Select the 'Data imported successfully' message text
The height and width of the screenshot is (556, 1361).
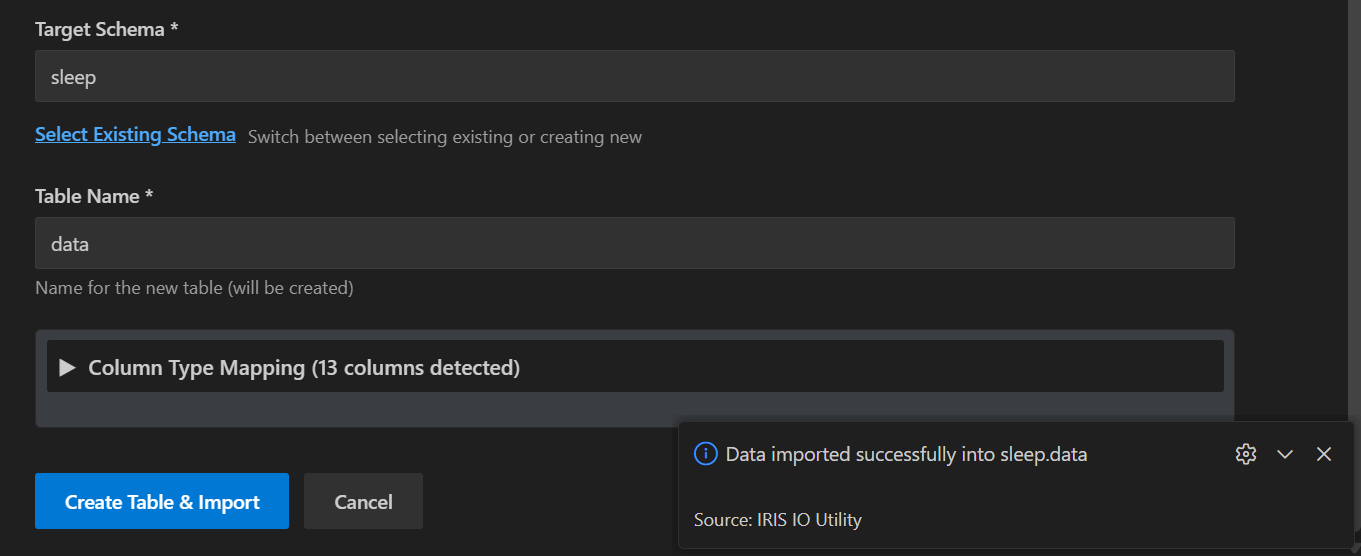point(905,455)
